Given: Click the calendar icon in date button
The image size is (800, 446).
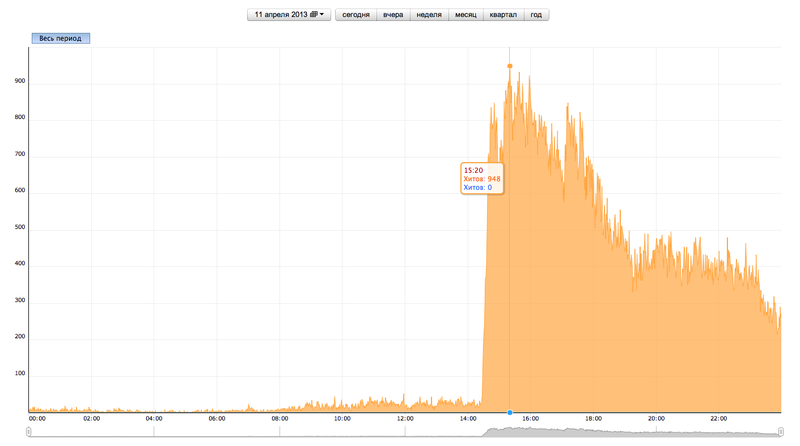Looking at the screenshot, I should click(314, 14).
